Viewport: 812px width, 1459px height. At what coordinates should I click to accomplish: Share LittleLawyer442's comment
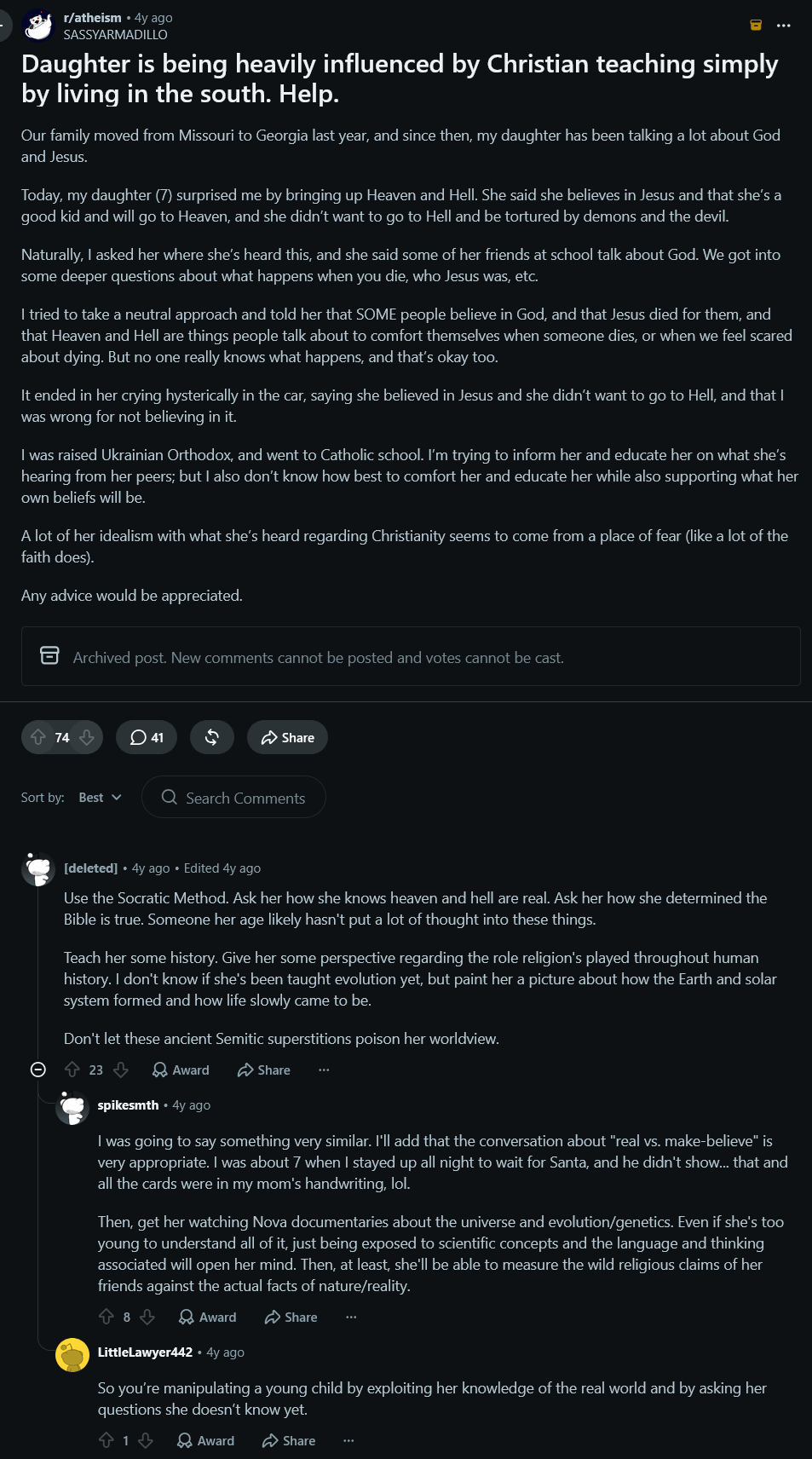tap(289, 1440)
